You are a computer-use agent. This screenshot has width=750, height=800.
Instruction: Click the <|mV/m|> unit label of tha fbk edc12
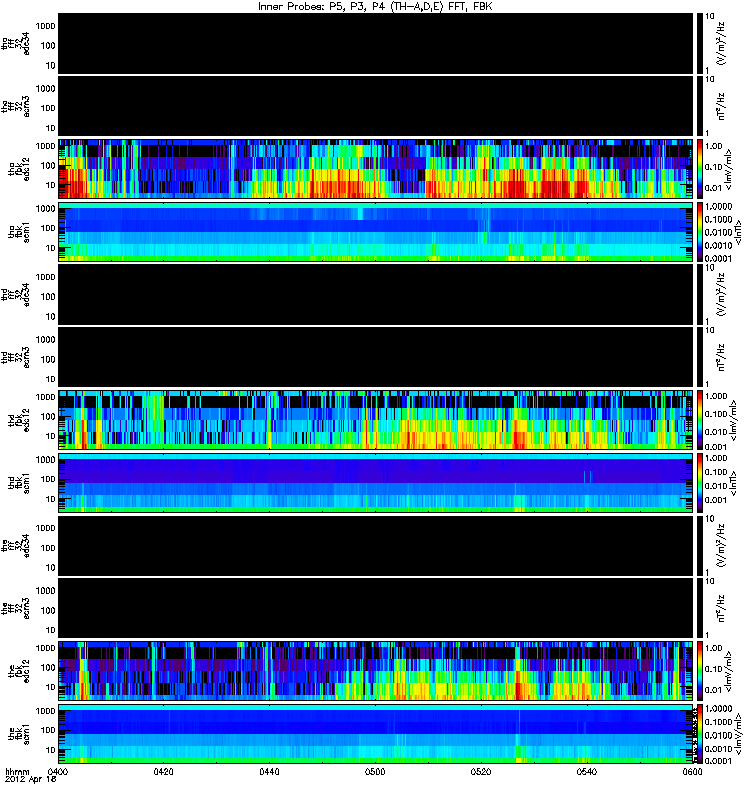tap(728, 169)
